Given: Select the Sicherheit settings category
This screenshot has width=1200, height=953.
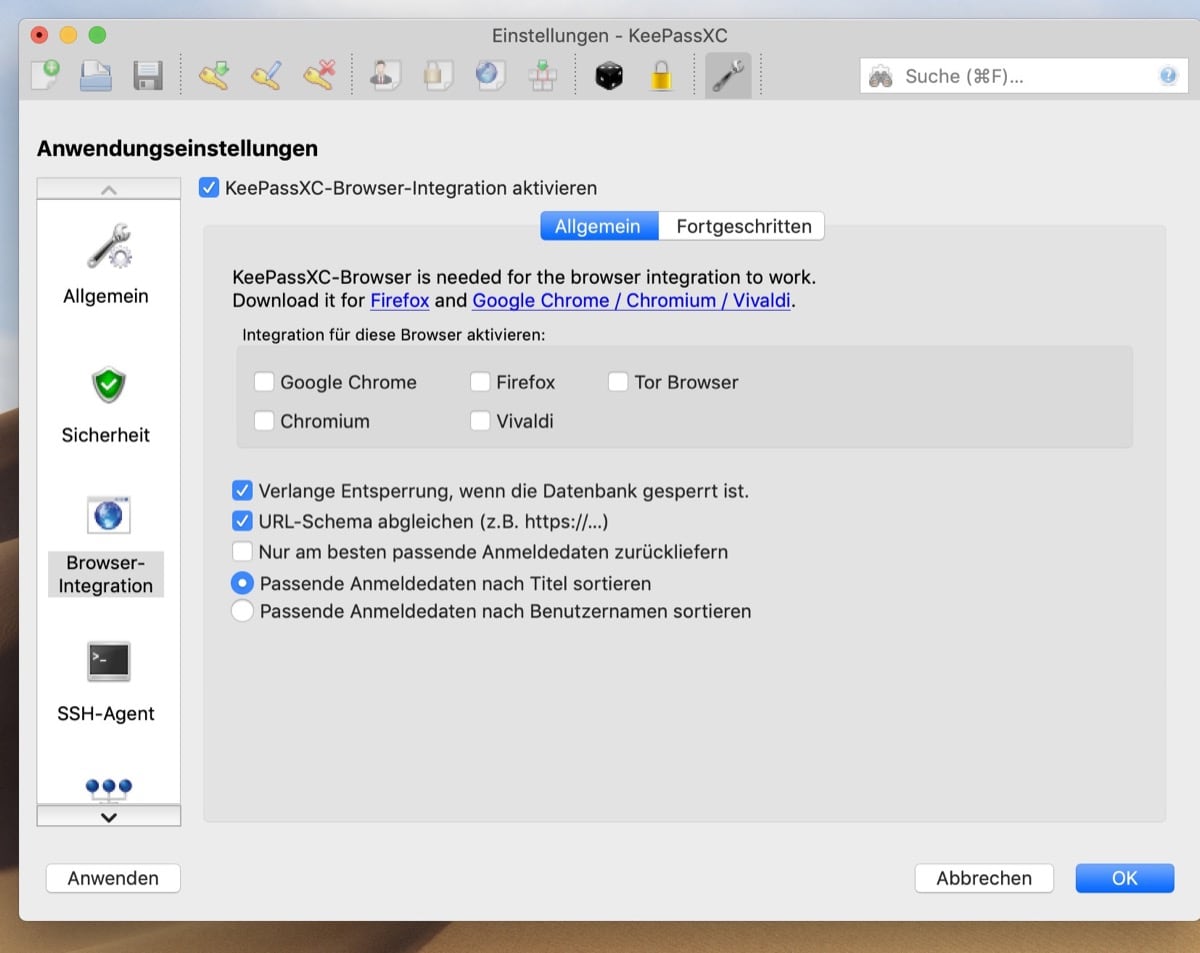Looking at the screenshot, I should point(107,404).
